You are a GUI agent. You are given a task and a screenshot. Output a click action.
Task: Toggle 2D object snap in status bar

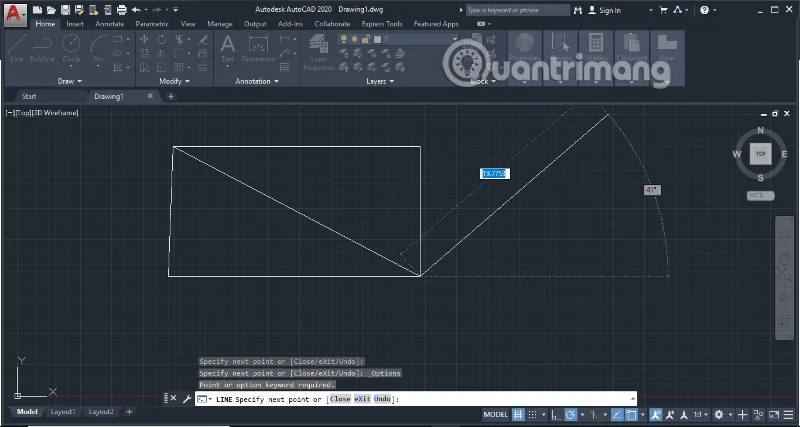coord(631,414)
